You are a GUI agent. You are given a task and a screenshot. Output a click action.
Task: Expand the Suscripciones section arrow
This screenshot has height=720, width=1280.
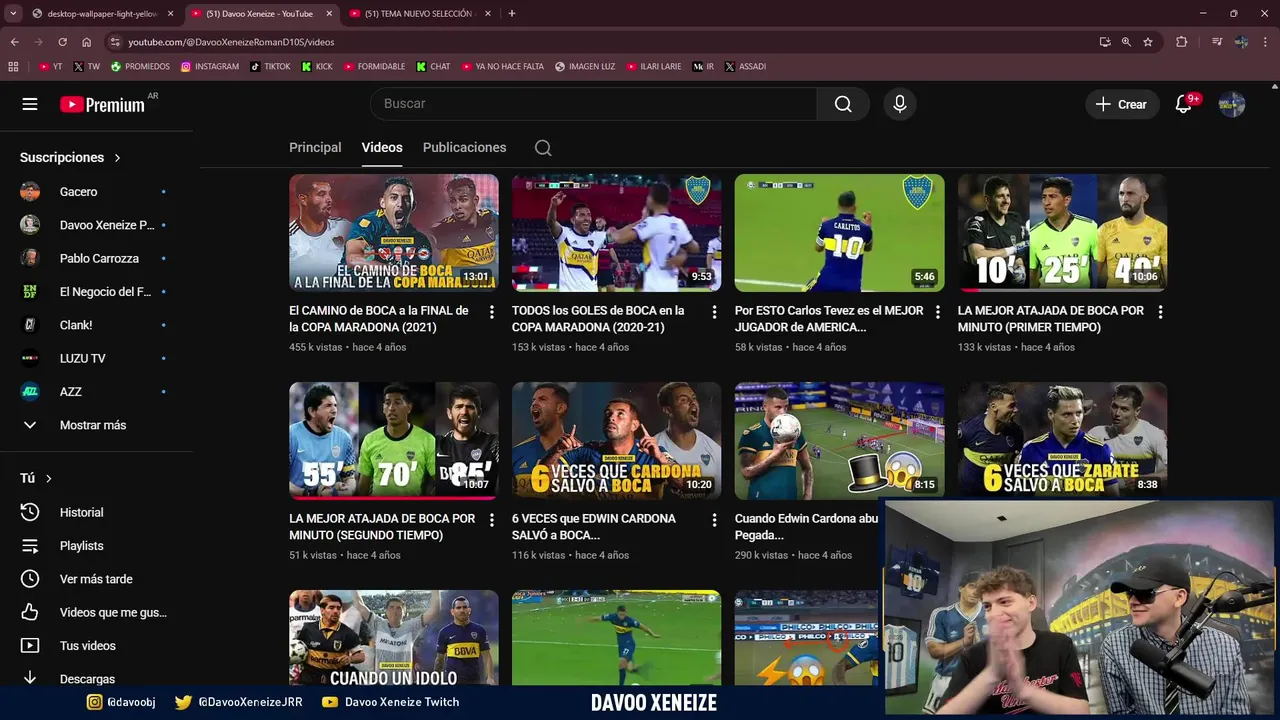pos(117,158)
